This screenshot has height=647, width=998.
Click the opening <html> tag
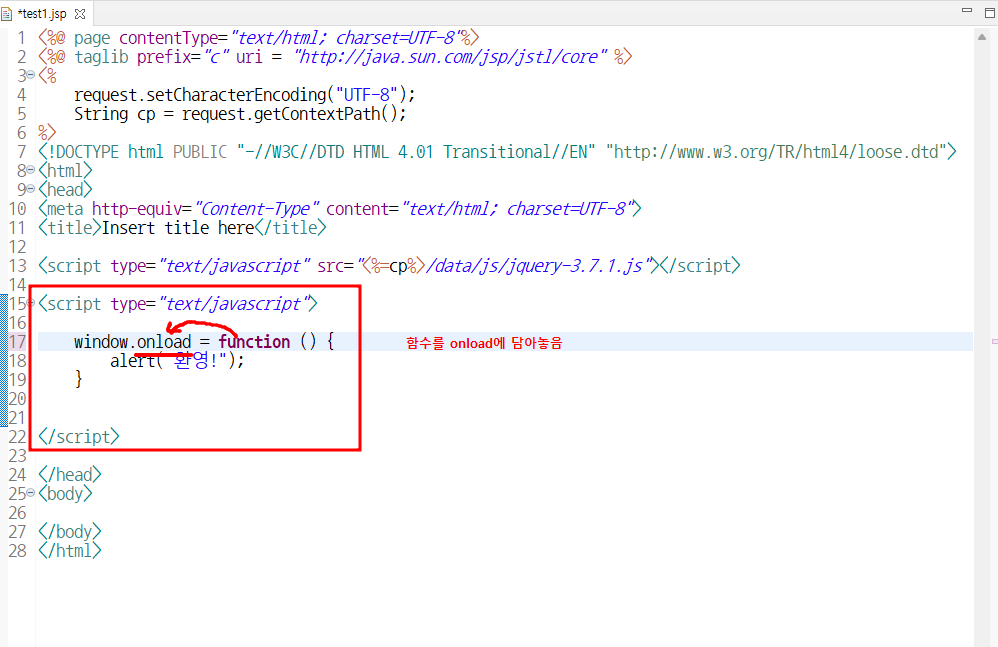click(65, 170)
